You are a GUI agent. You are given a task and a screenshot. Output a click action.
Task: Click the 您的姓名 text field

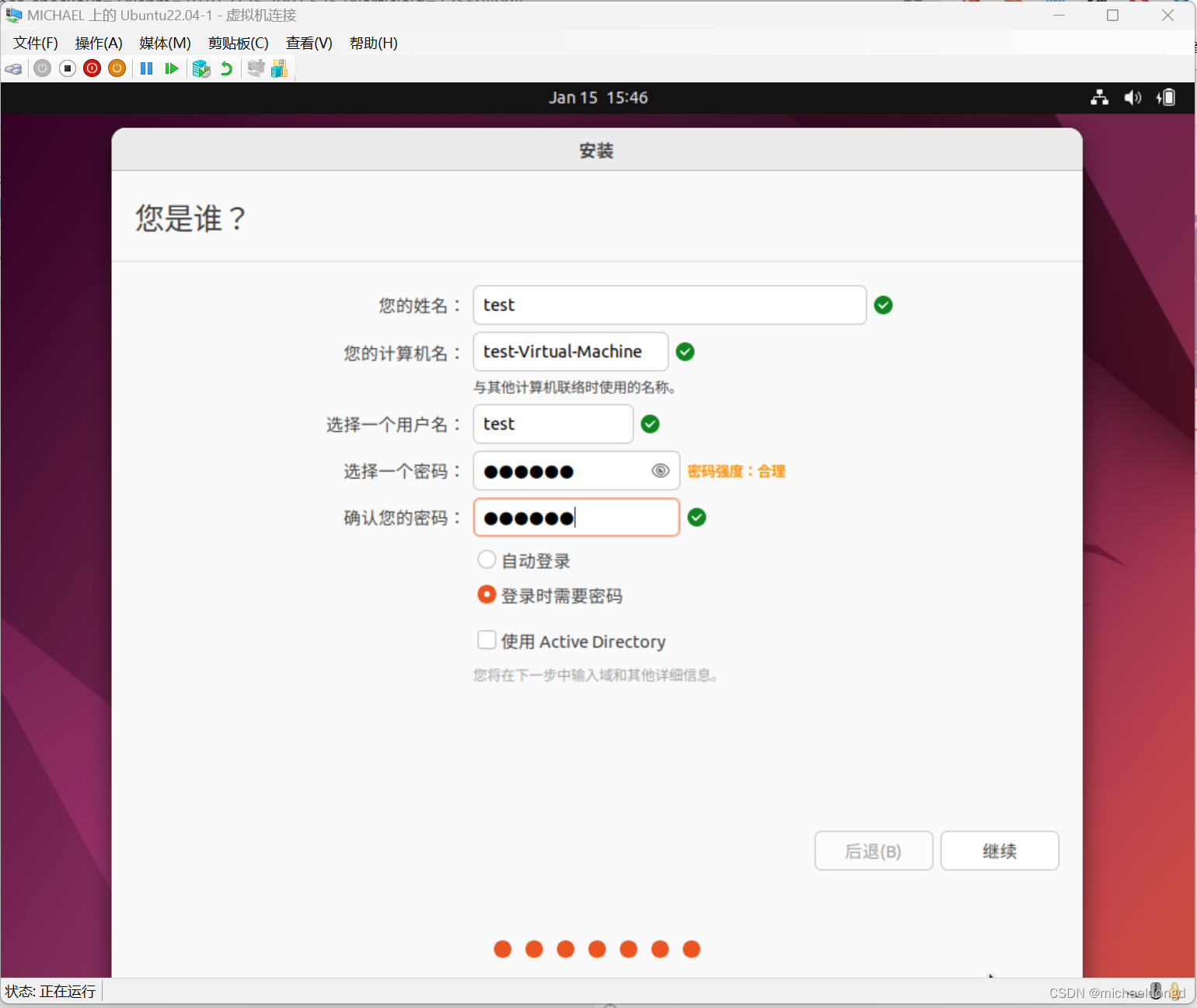click(x=668, y=305)
